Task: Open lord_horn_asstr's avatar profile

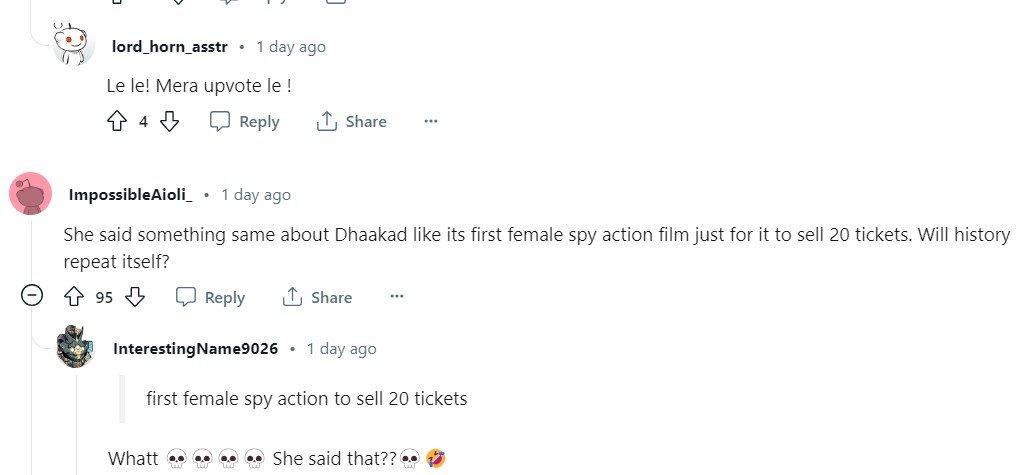Action: click(75, 47)
